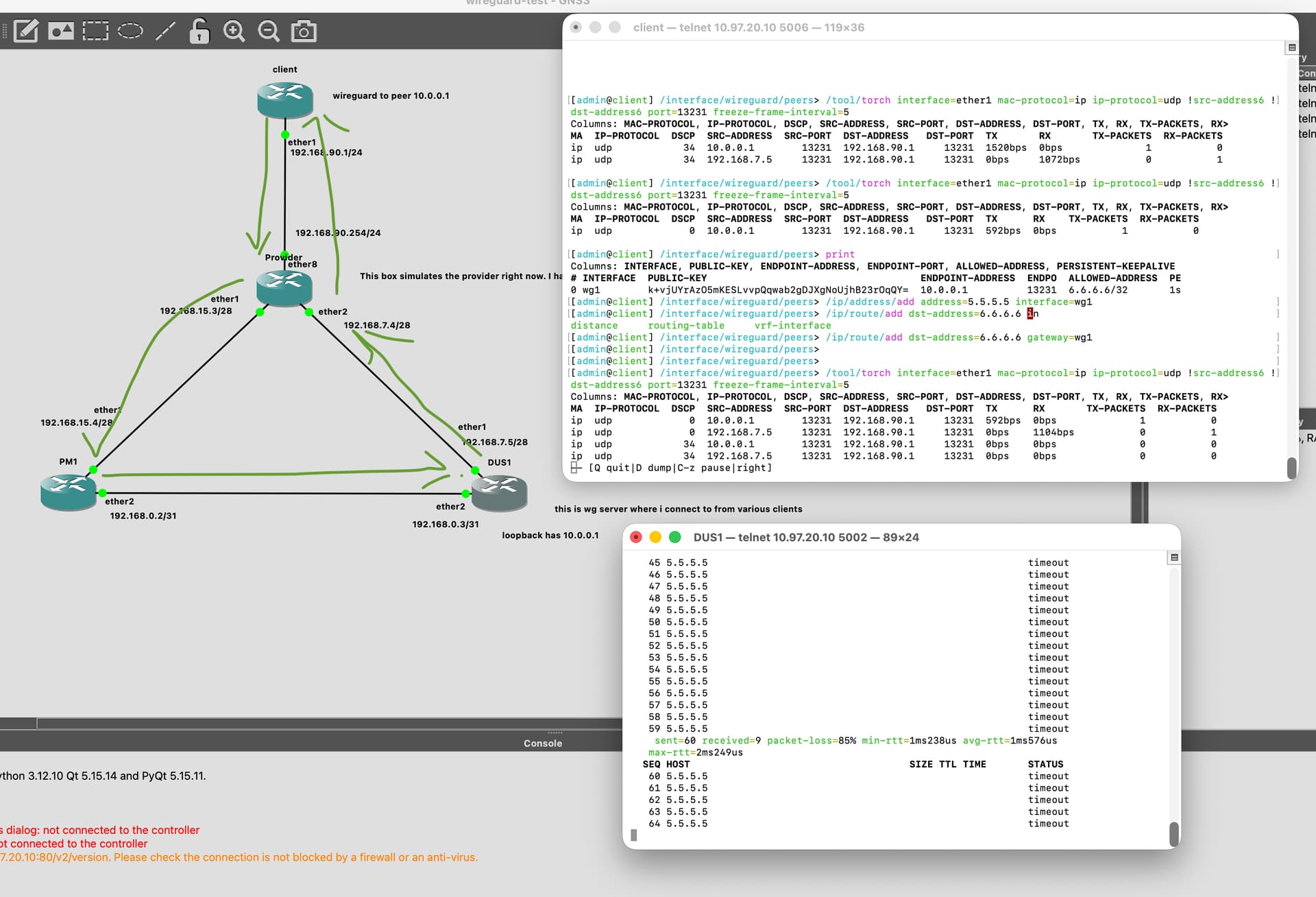Click the Add a note tool icon

[x=26, y=31]
